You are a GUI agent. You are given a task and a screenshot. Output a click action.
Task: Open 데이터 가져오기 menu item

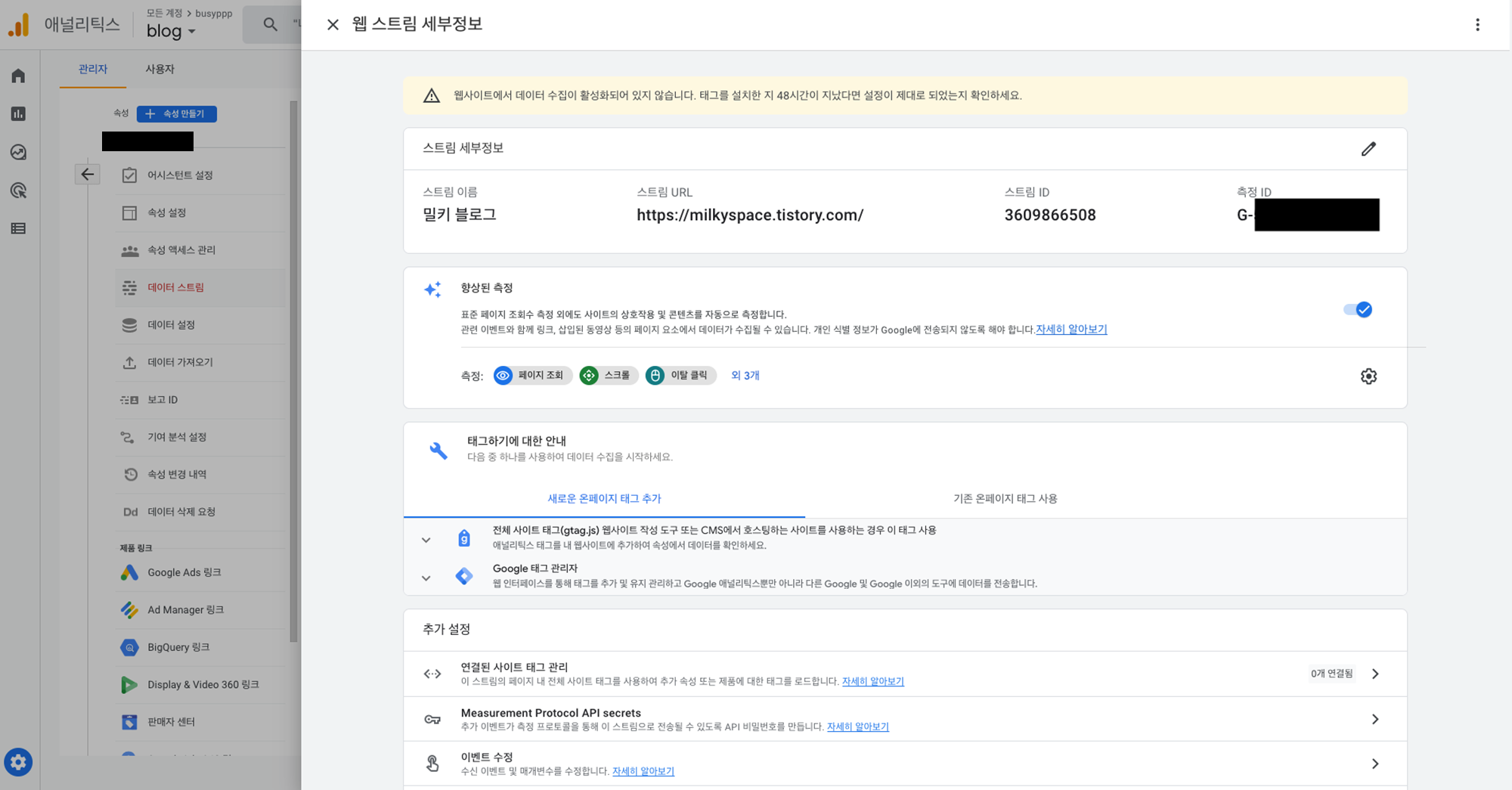[200, 362]
